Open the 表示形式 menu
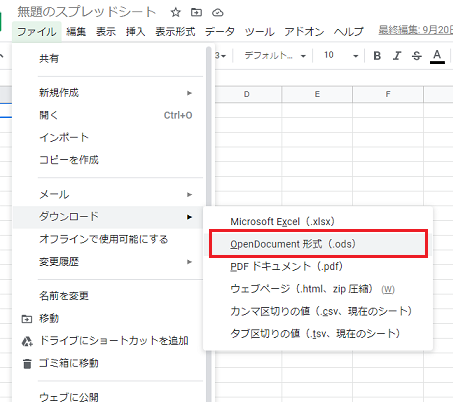453x402 pixels. tap(175, 32)
